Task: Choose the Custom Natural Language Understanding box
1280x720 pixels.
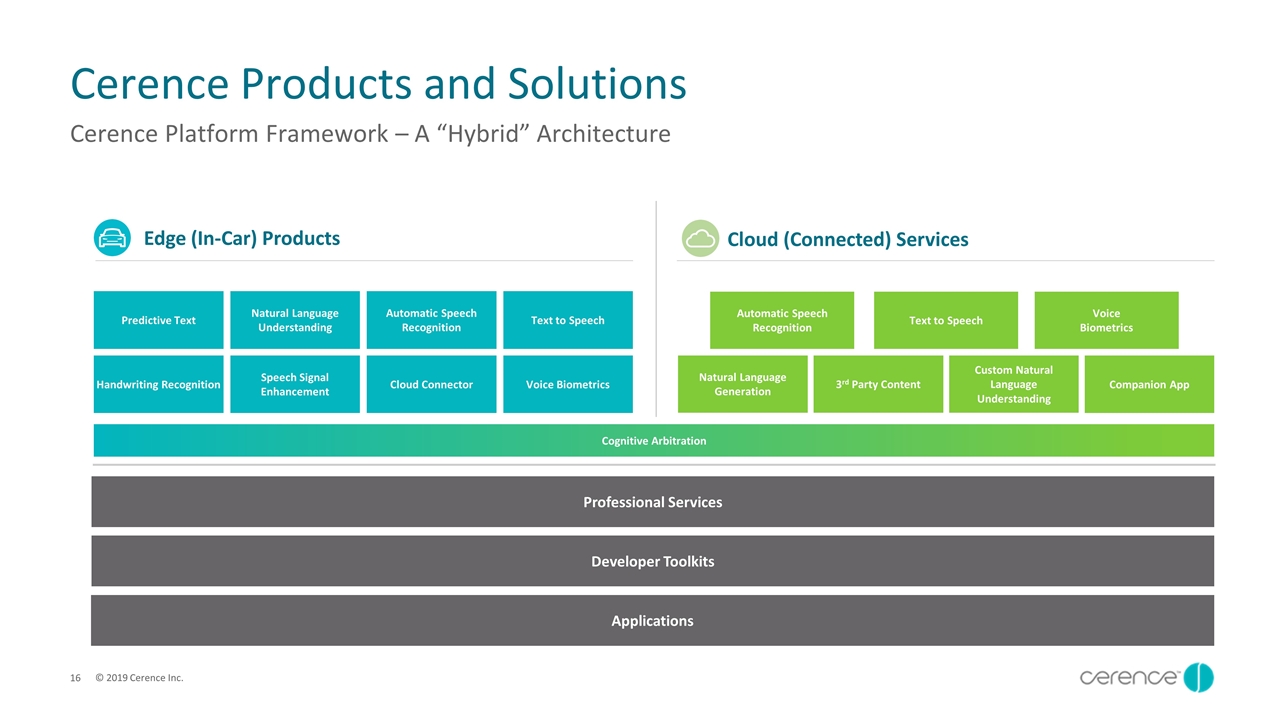Action: [1014, 384]
